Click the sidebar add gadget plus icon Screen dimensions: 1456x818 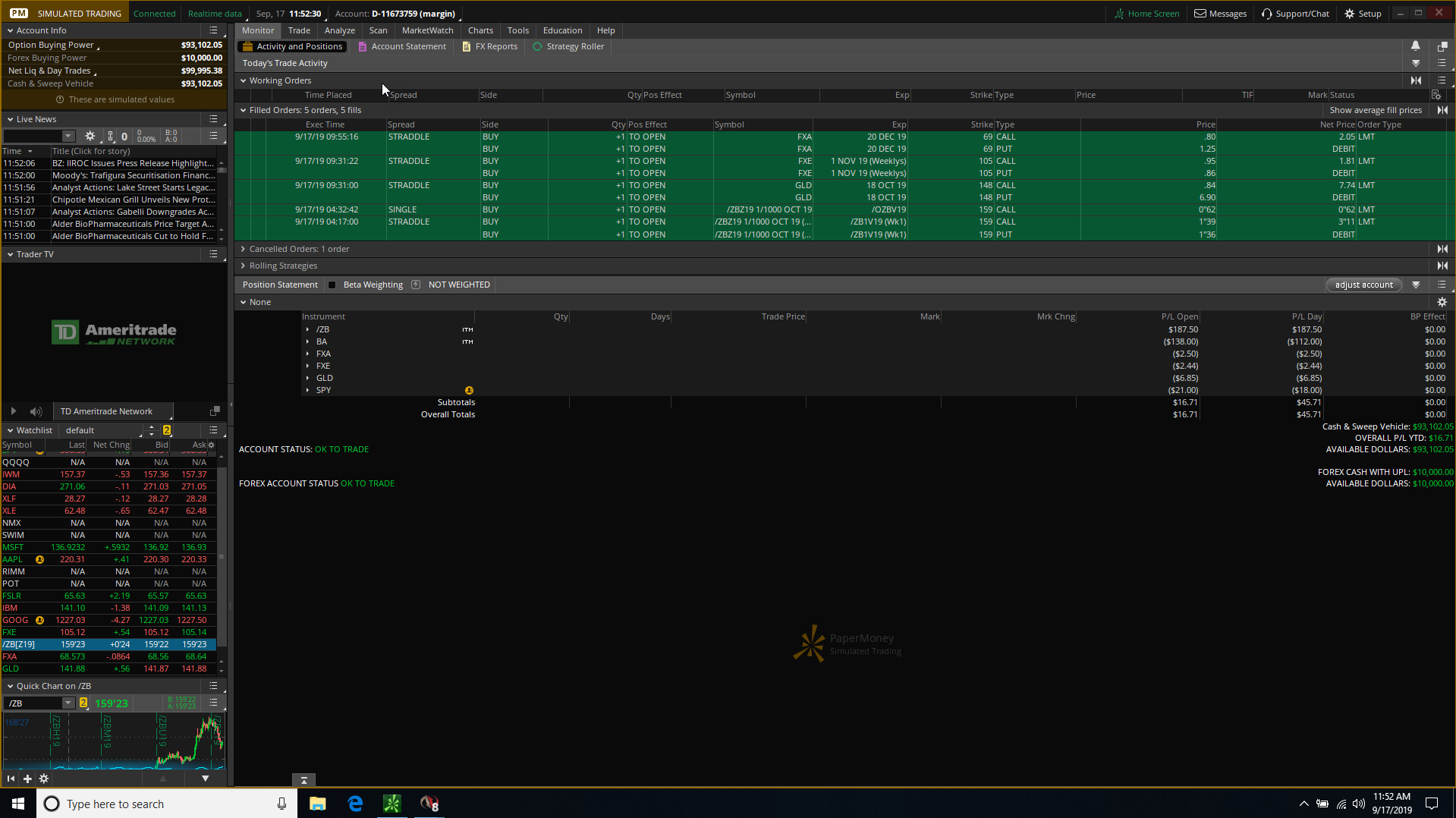(27, 779)
